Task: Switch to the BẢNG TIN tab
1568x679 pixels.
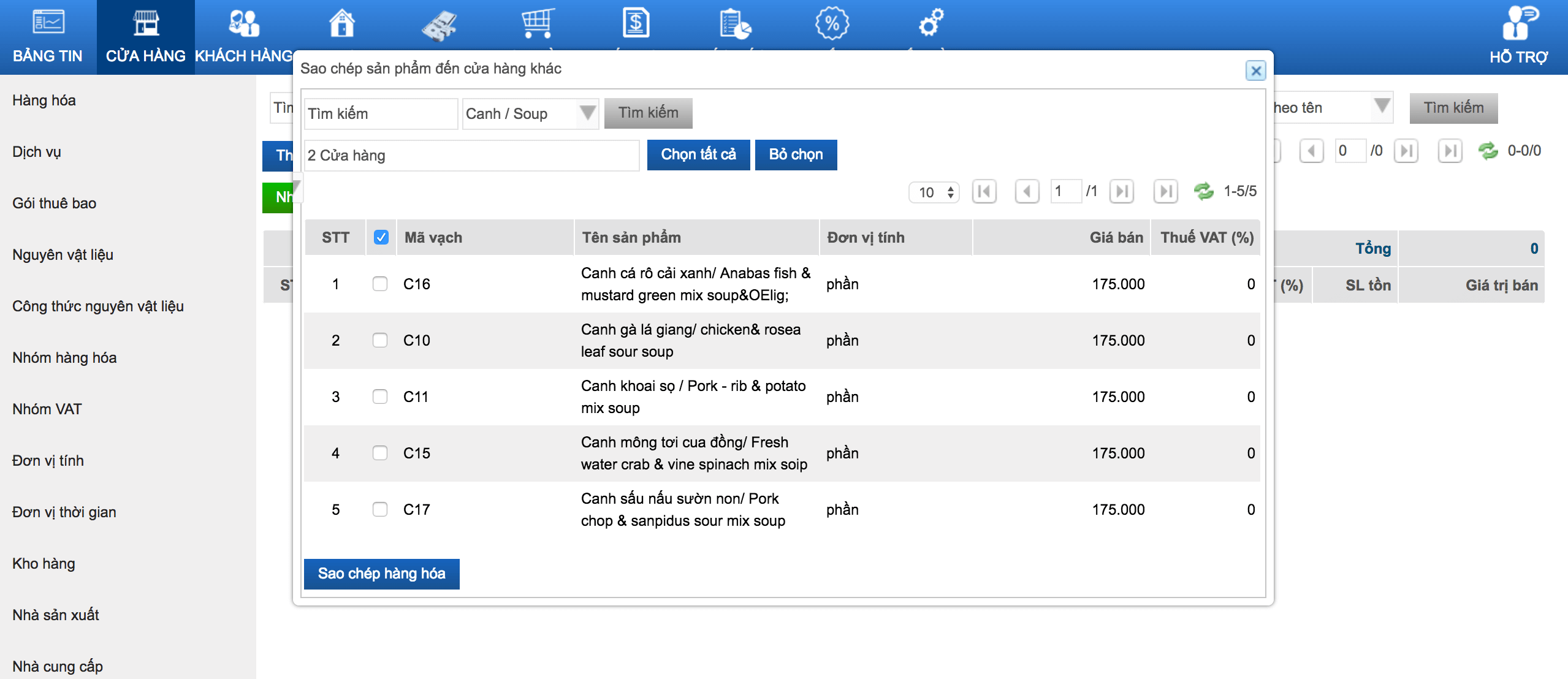Action: 48,37
